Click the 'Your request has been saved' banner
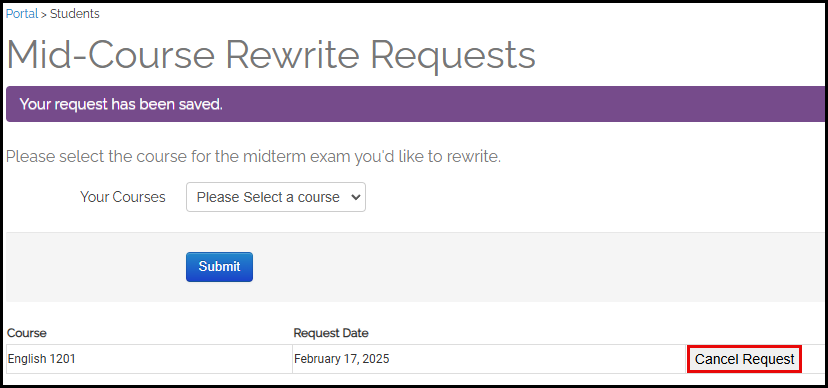Screen dimensions: 828x388 coord(415,104)
